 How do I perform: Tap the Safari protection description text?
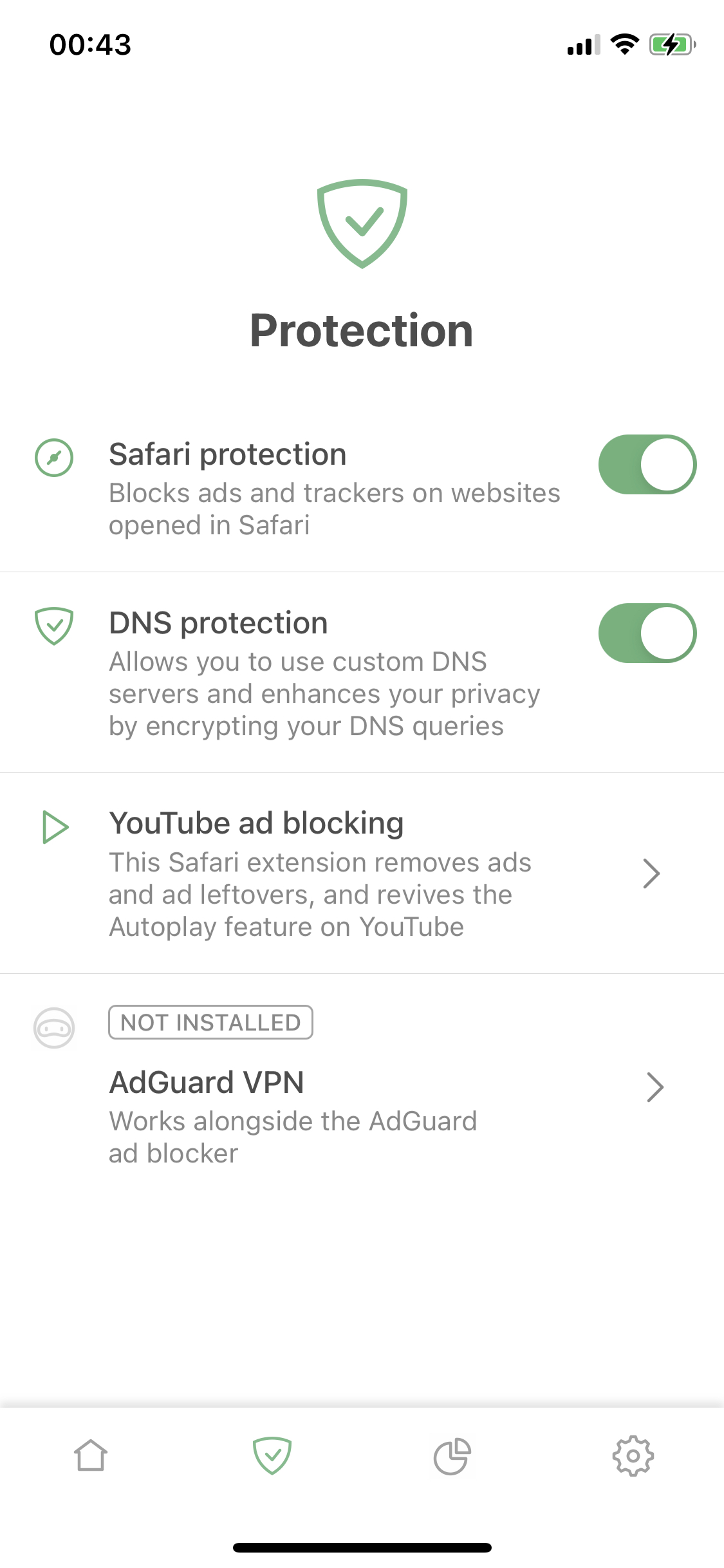tap(334, 509)
